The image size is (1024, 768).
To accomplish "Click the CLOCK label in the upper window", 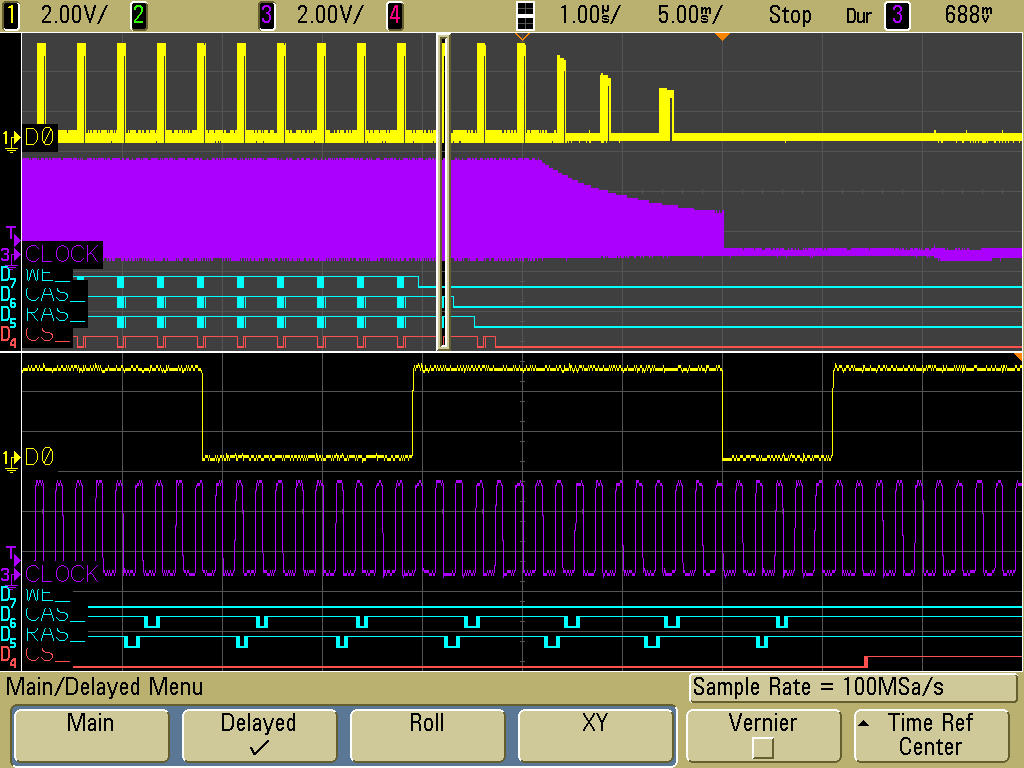I will (x=62, y=254).
